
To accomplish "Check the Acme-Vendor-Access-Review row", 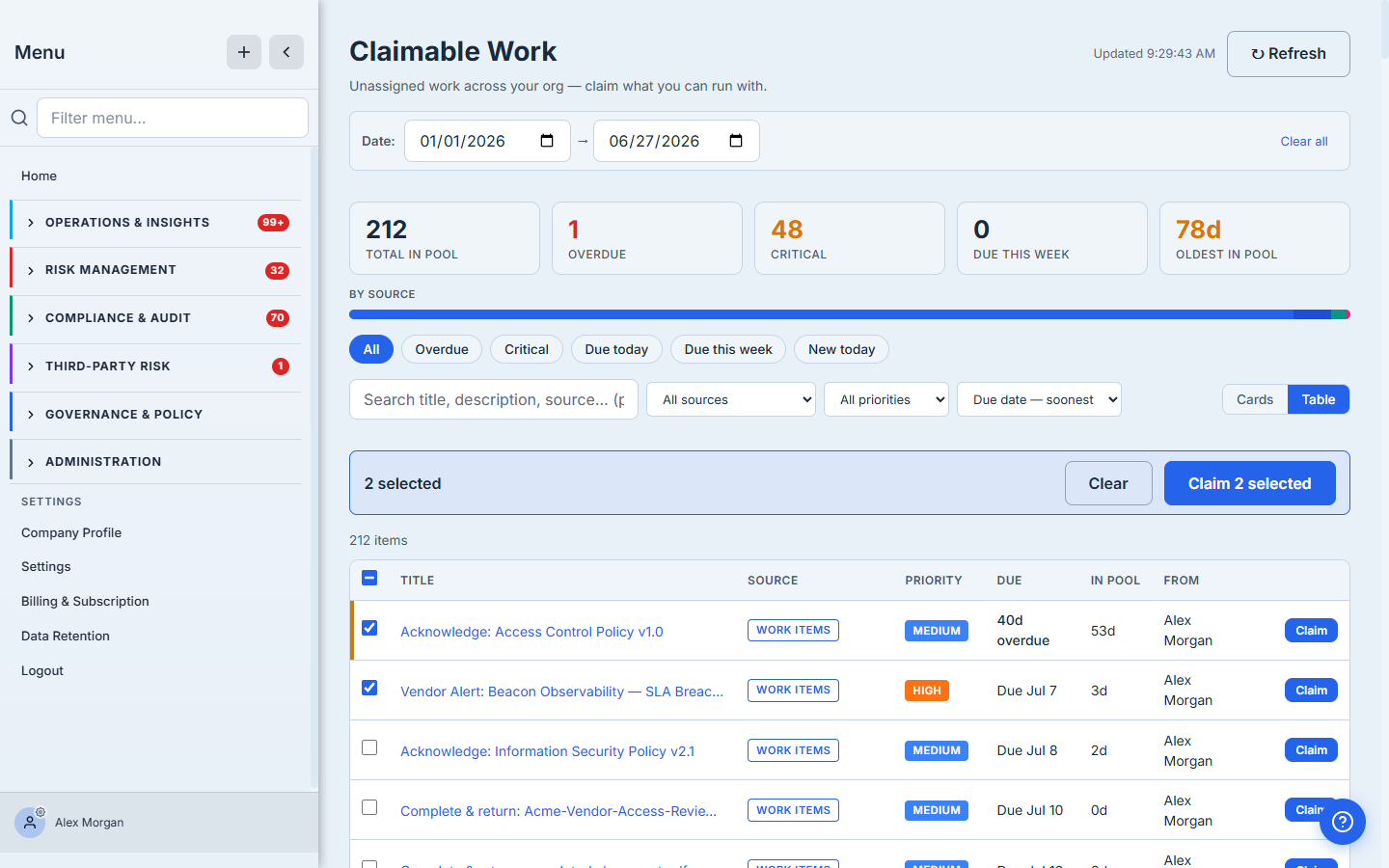I will click(x=369, y=807).
